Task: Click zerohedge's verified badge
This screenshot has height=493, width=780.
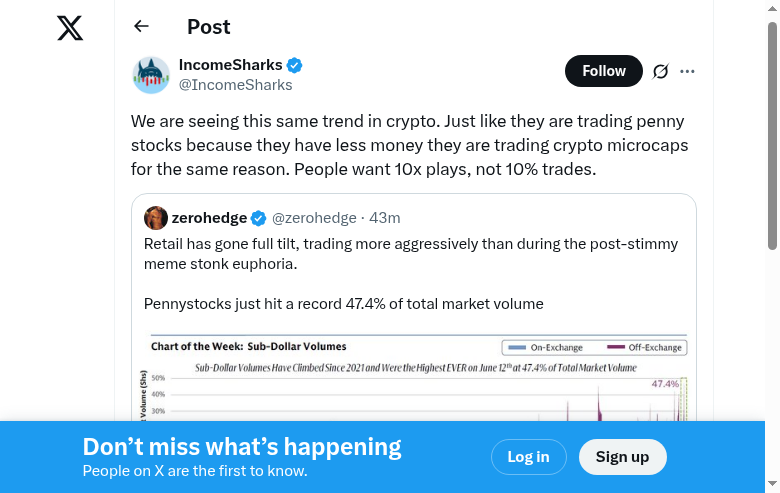Action: (258, 218)
